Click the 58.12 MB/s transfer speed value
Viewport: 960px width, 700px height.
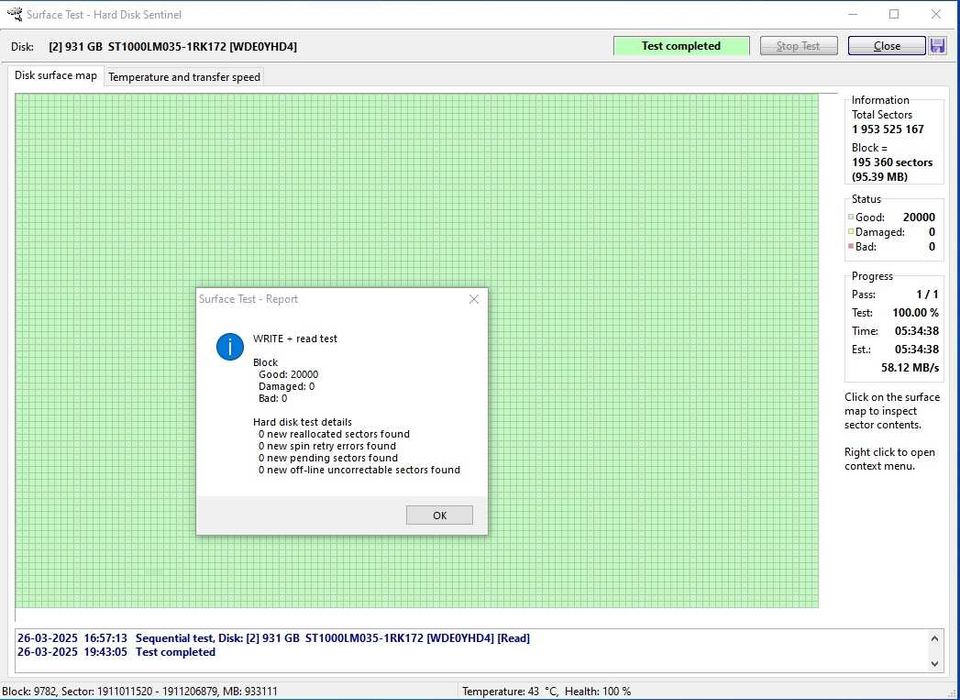[x=910, y=367]
